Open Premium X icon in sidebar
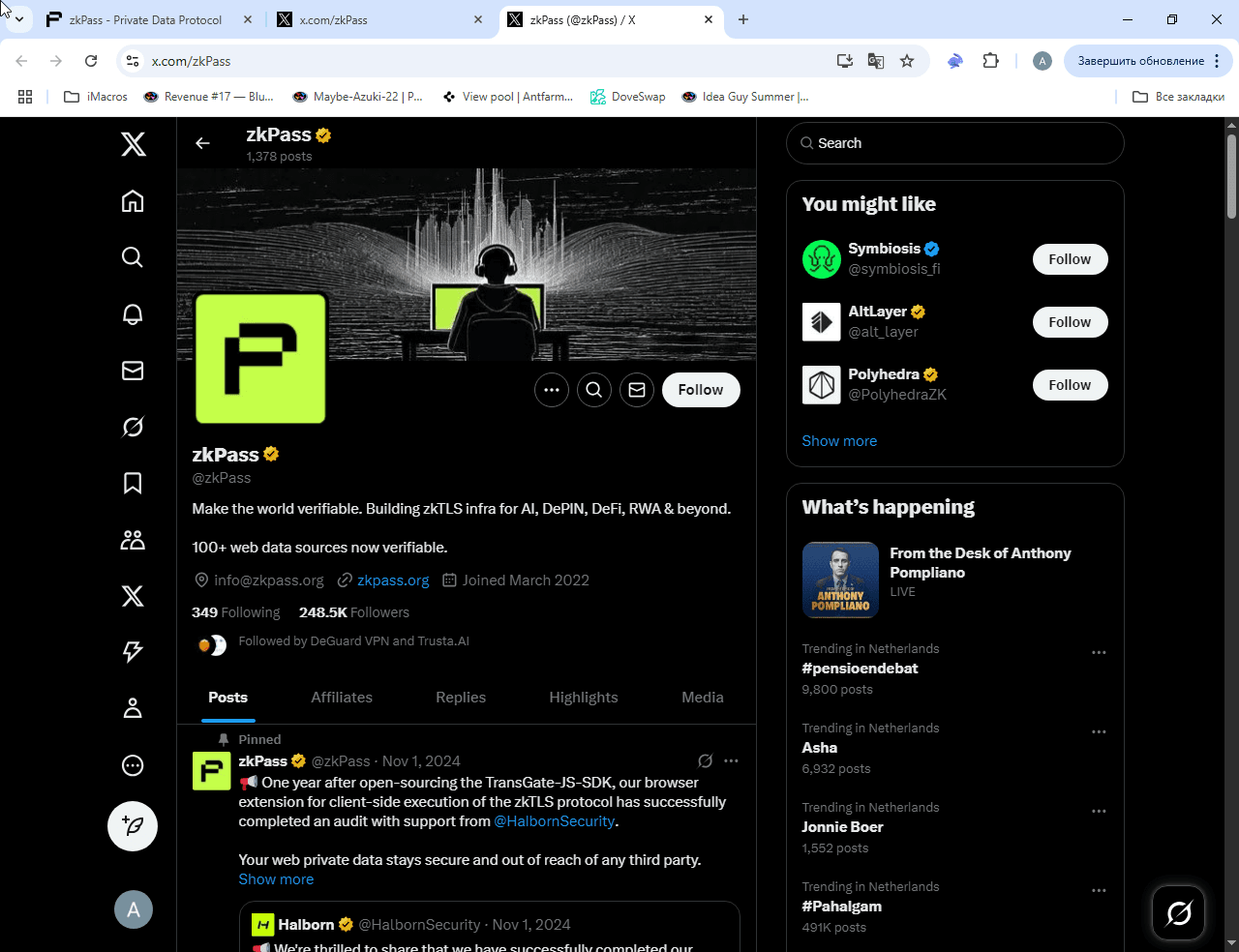Screen dimensions: 1239x952 click(x=133, y=596)
